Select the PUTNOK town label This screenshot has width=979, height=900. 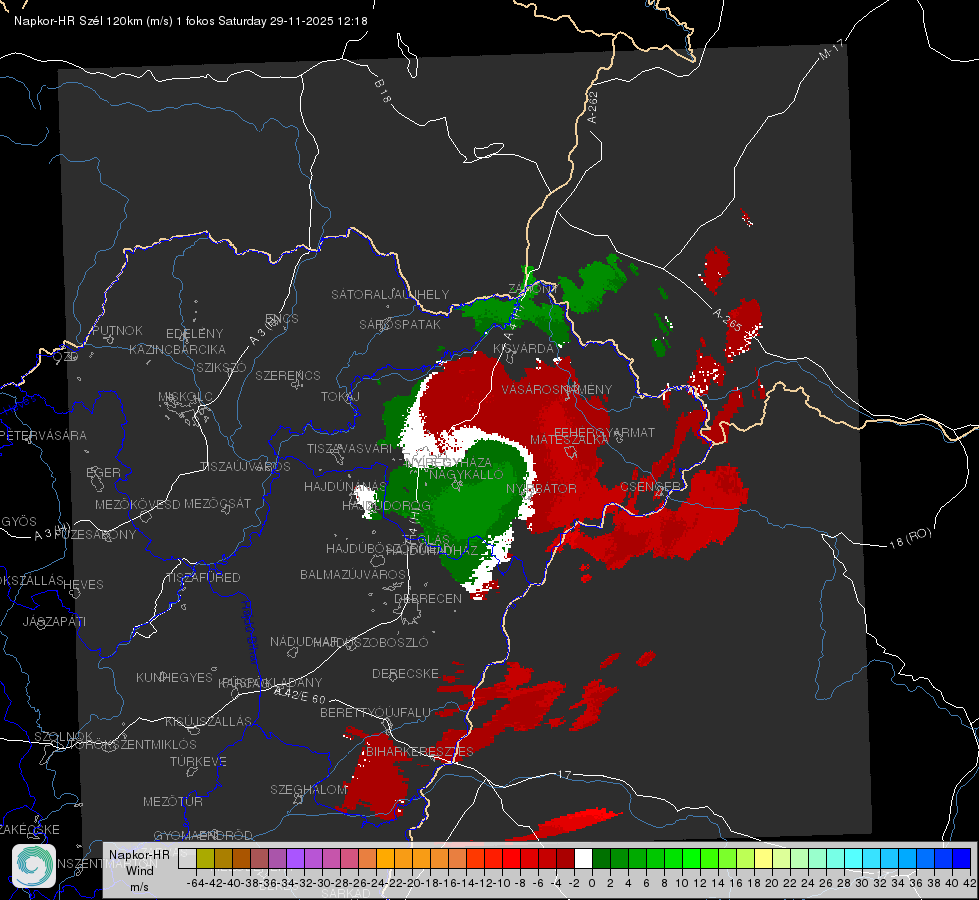click(x=117, y=330)
